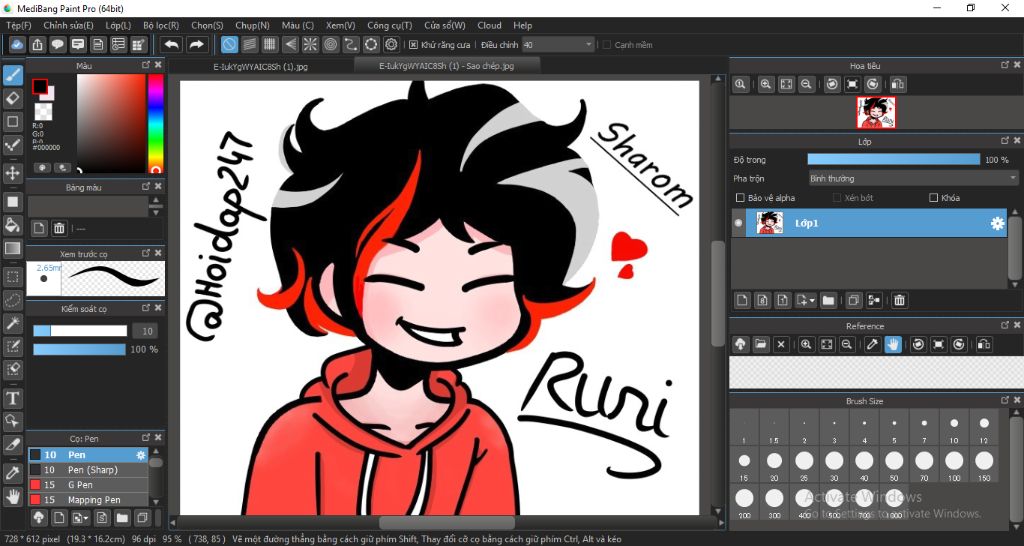The height and width of the screenshot is (546, 1024).
Task: Open settings gear of the Pen brush
Action: tap(140, 455)
